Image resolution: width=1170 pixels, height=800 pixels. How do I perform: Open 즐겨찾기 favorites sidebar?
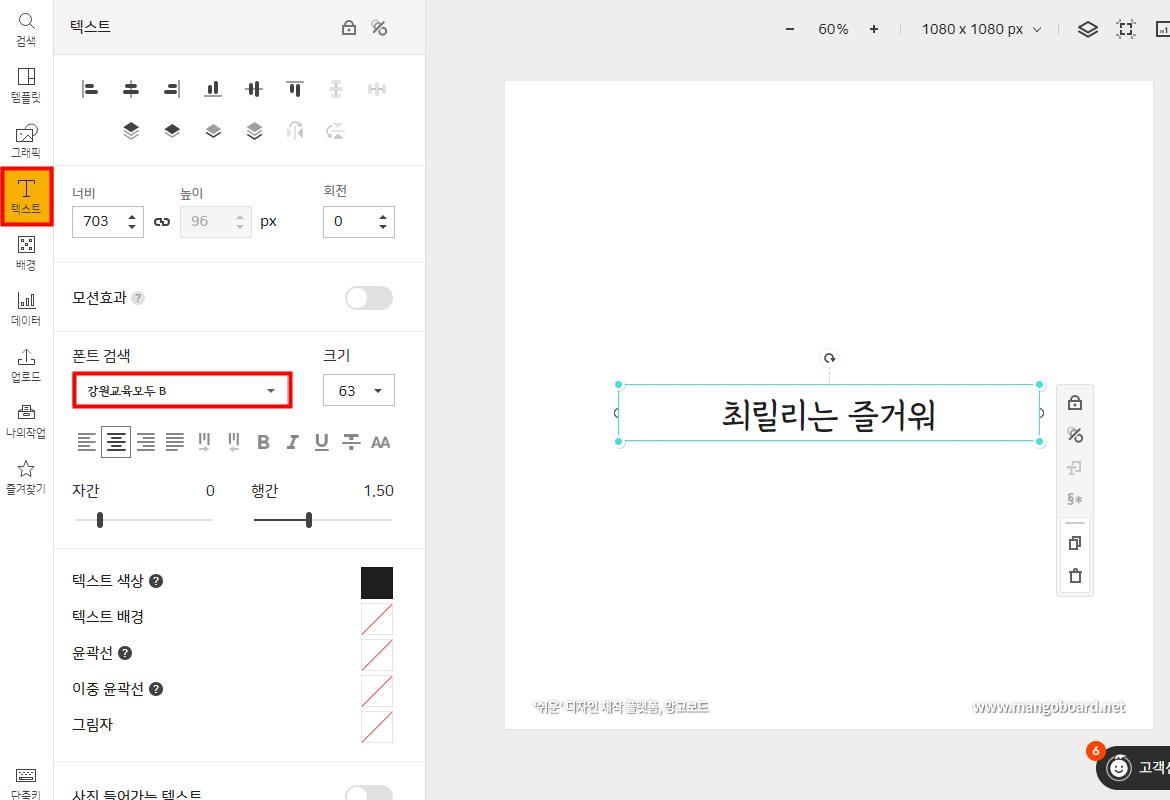click(26, 478)
